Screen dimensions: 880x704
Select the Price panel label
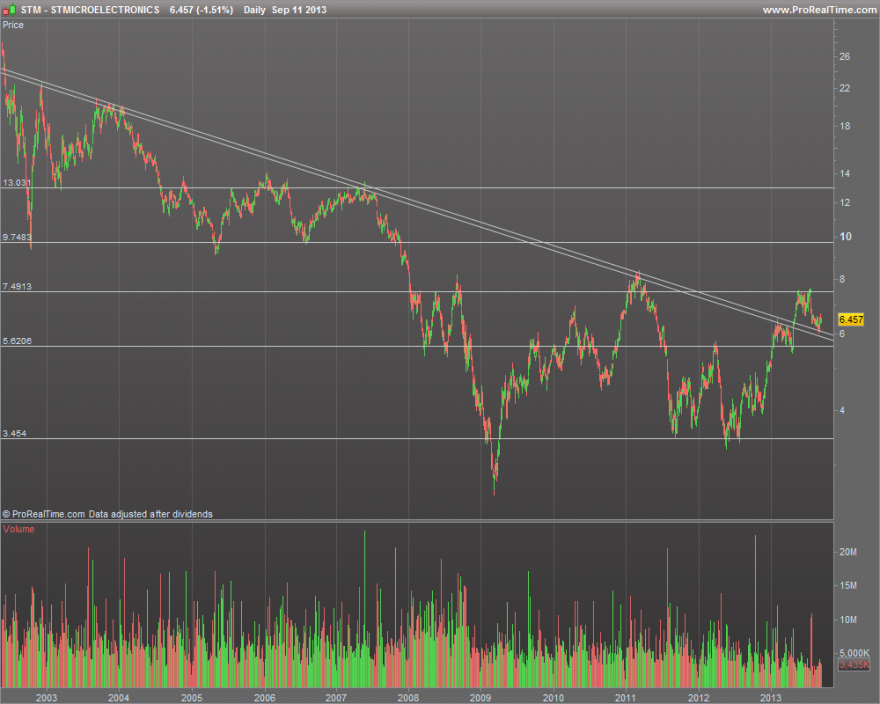pyautogui.click(x=13, y=25)
